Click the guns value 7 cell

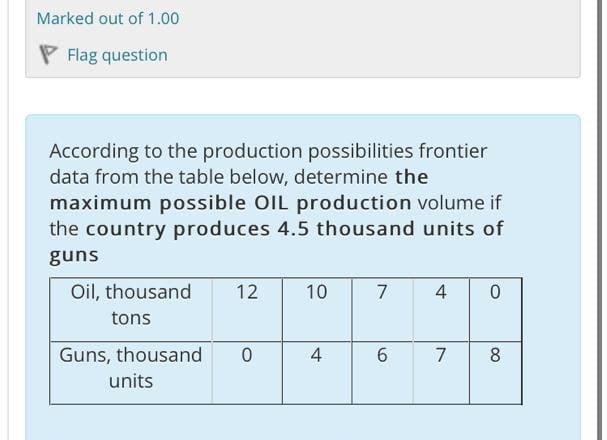[441, 373]
